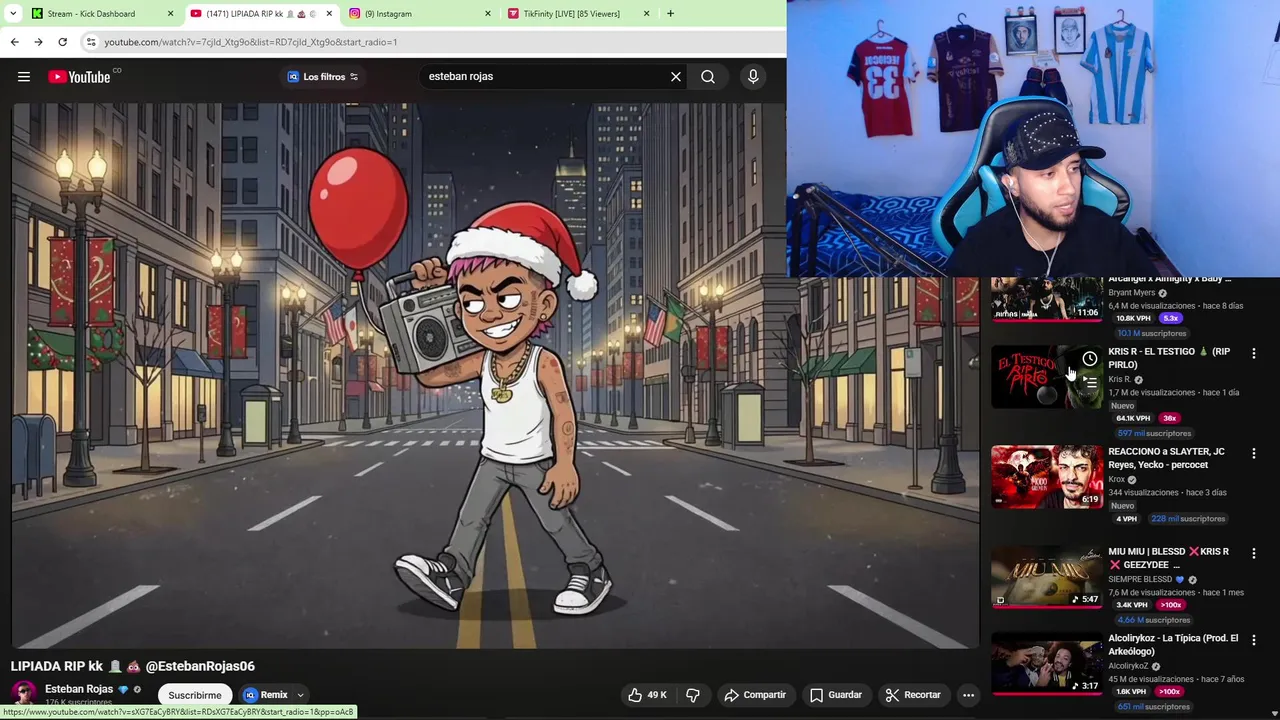The width and height of the screenshot is (1280, 720).
Task: Open site info icon in address bar
Action: [91, 42]
